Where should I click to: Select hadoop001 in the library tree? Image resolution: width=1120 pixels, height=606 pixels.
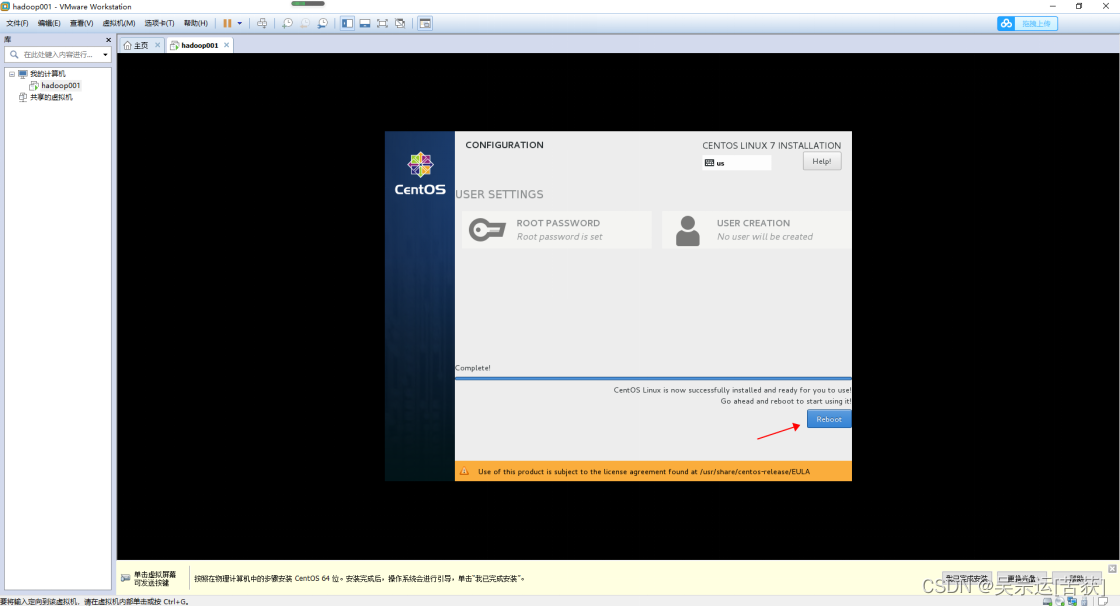point(61,86)
